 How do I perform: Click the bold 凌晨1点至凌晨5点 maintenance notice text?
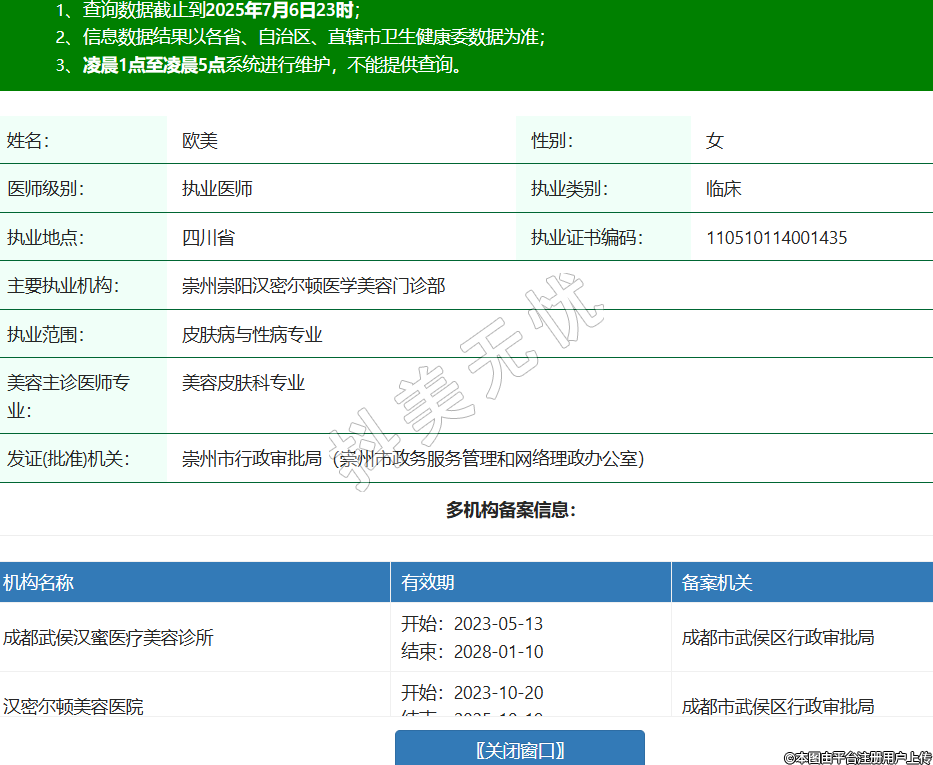pos(153,66)
